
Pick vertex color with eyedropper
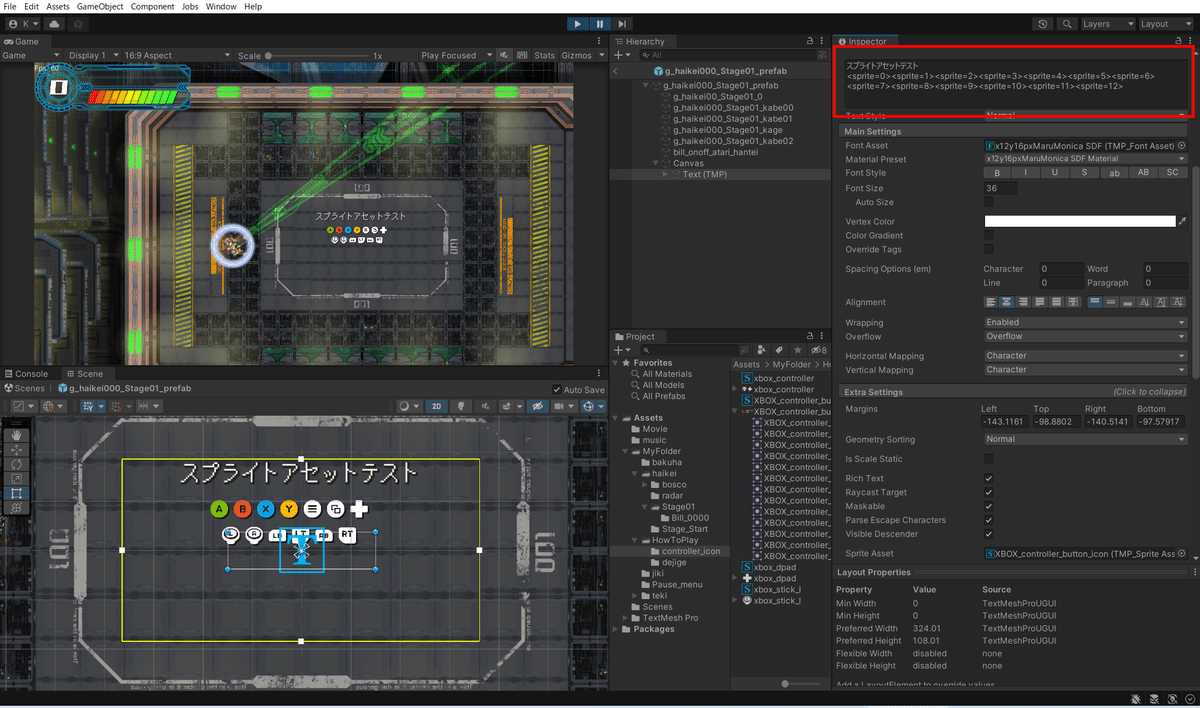(x=1183, y=222)
